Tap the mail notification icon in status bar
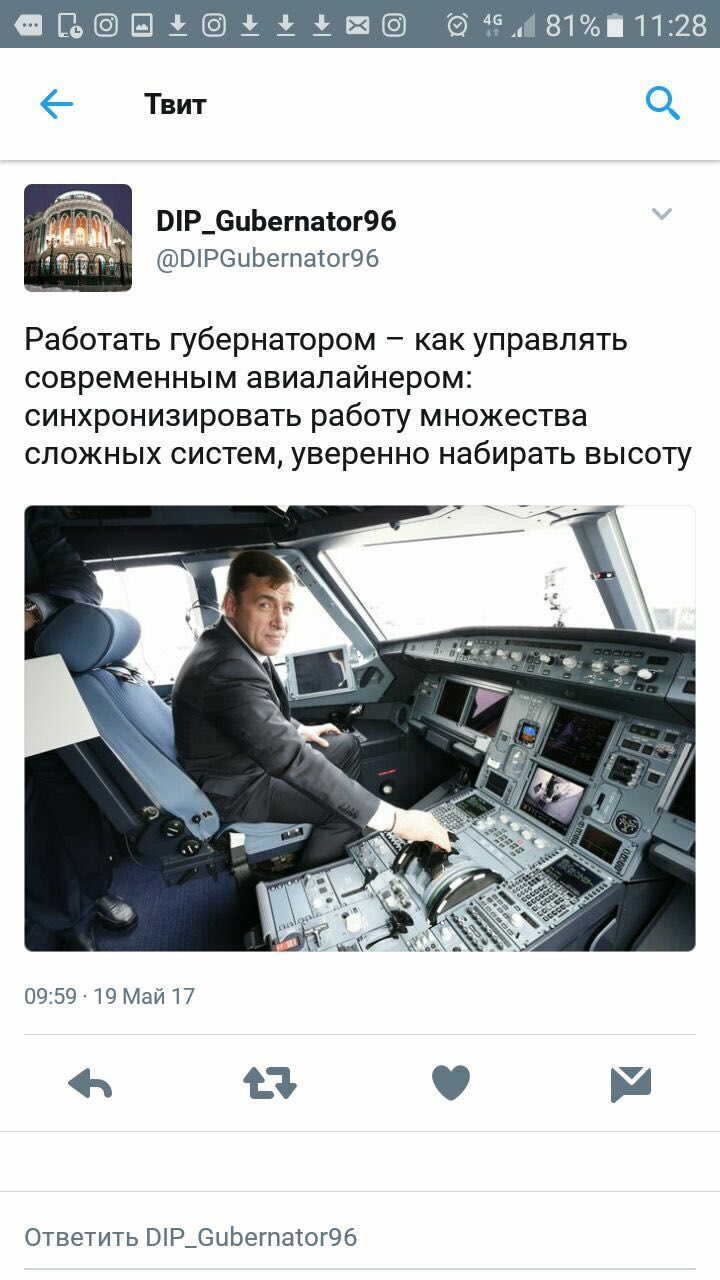 358,25
